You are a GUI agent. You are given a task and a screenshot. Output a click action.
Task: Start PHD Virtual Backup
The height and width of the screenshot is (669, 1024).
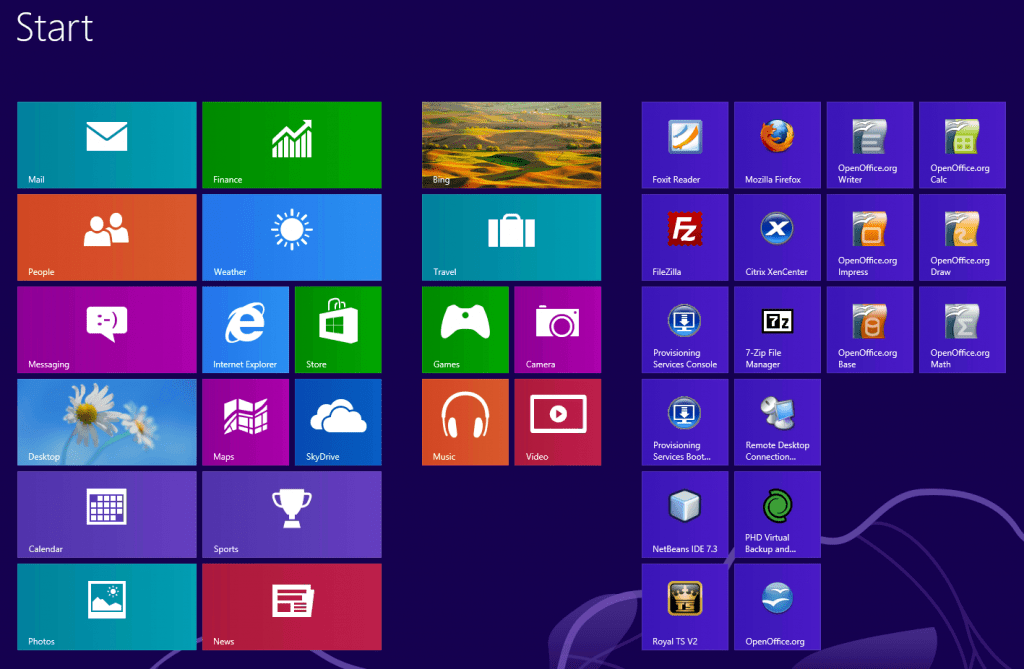click(x=777, y=514)
